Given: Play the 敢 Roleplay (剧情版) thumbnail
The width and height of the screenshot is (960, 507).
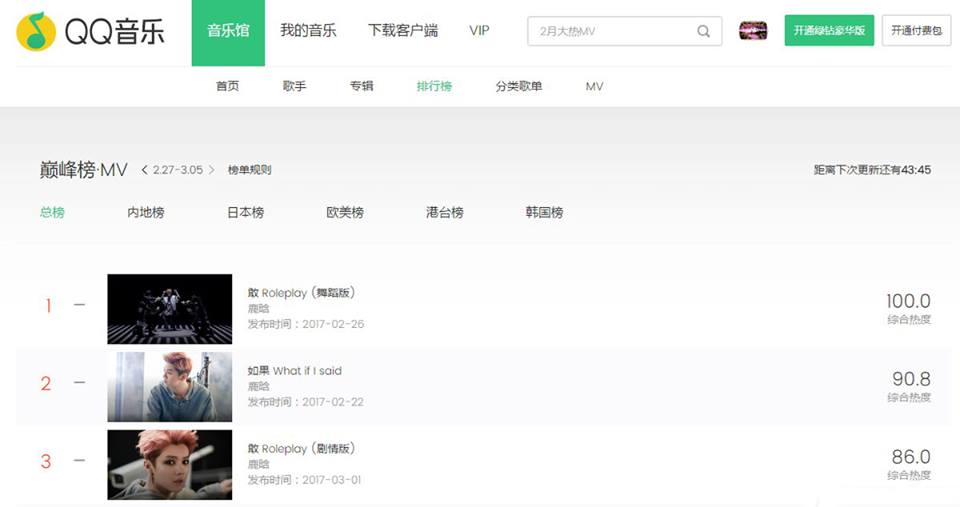Looking at the screenshot, I should (x=170, y=464).
